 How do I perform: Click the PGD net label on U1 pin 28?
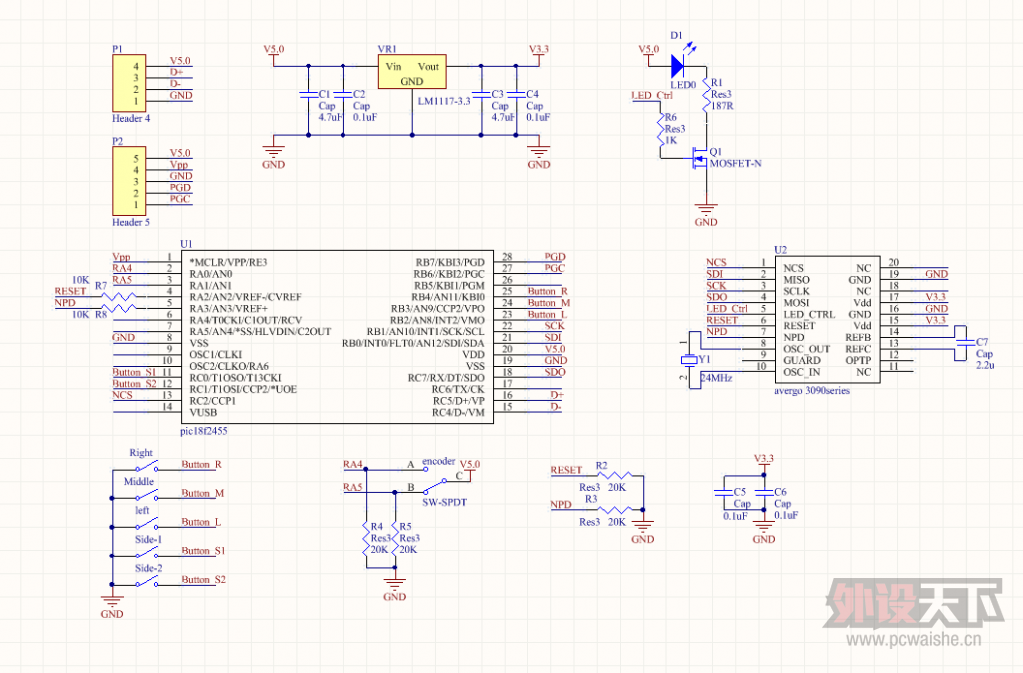tap(555, 256)
